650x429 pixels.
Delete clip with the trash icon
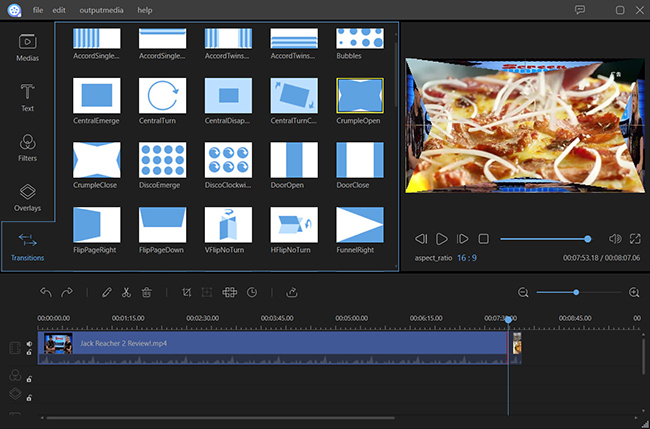point(146,292)
